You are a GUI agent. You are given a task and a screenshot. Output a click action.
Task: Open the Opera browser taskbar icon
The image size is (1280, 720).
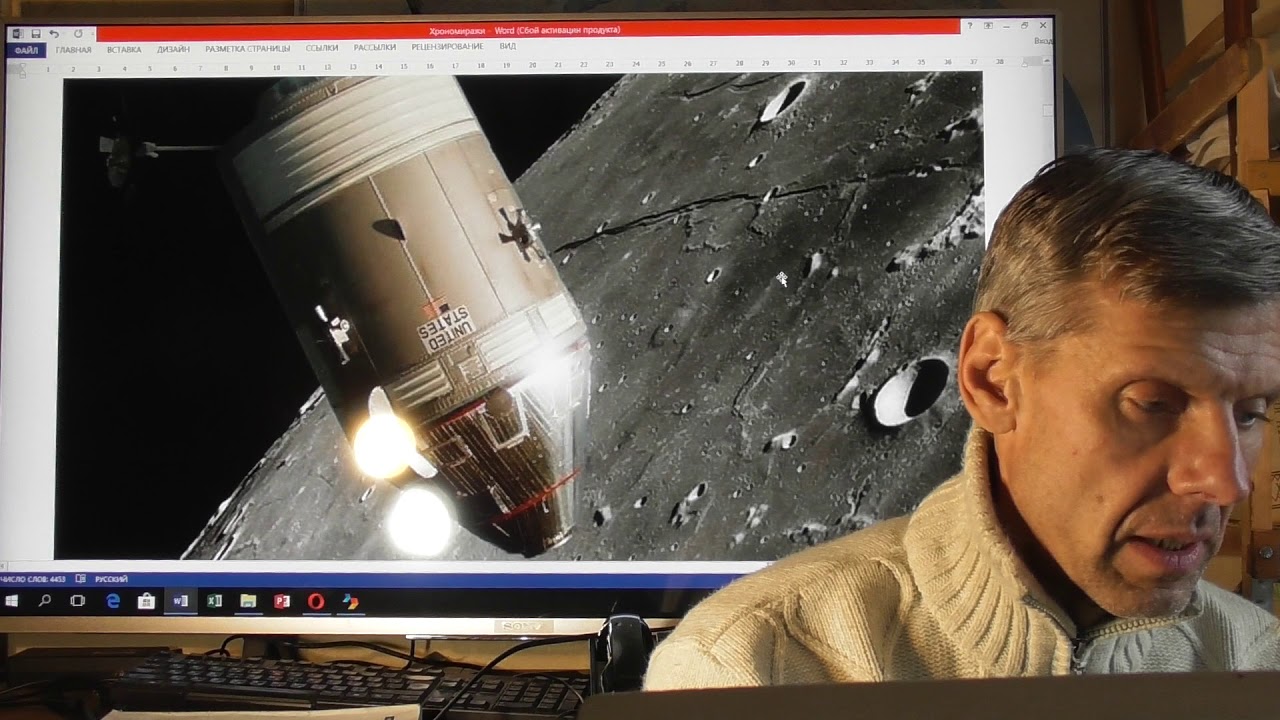tap(316, 601)
